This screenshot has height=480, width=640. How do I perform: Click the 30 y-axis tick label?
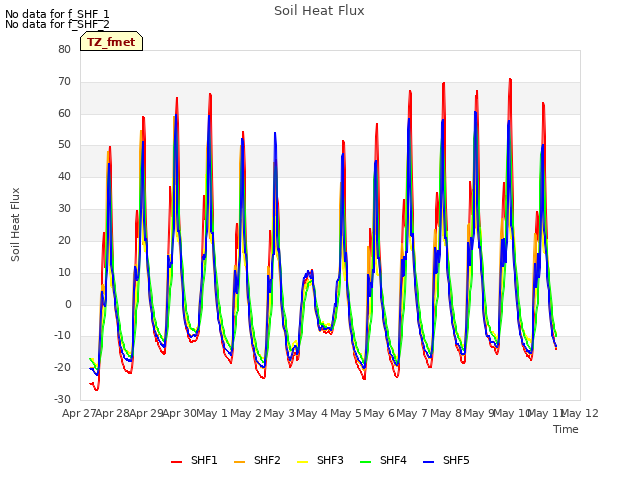(64, 209)
